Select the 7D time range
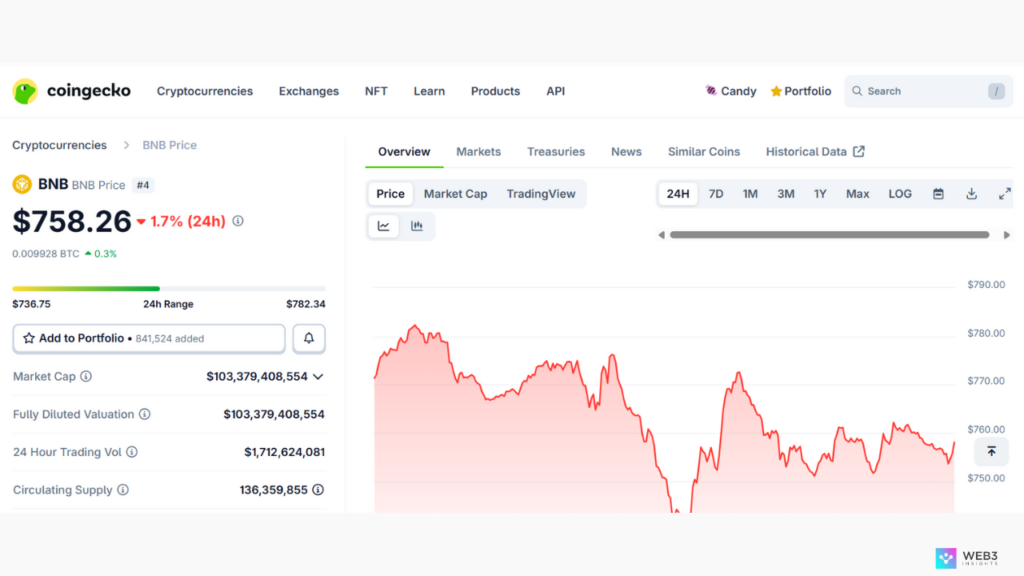The height and width of the screenshot is (576, 1024). 716,194
